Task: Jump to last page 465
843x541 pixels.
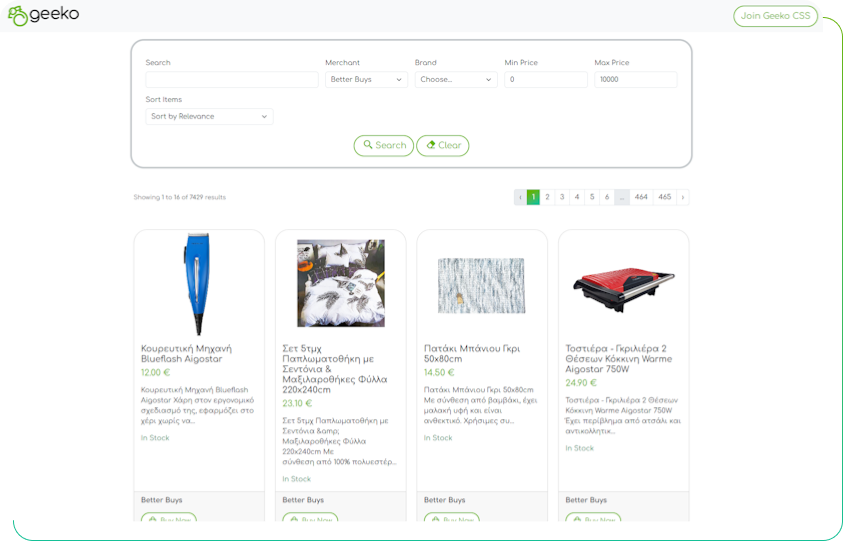Action: pos(665,197)
